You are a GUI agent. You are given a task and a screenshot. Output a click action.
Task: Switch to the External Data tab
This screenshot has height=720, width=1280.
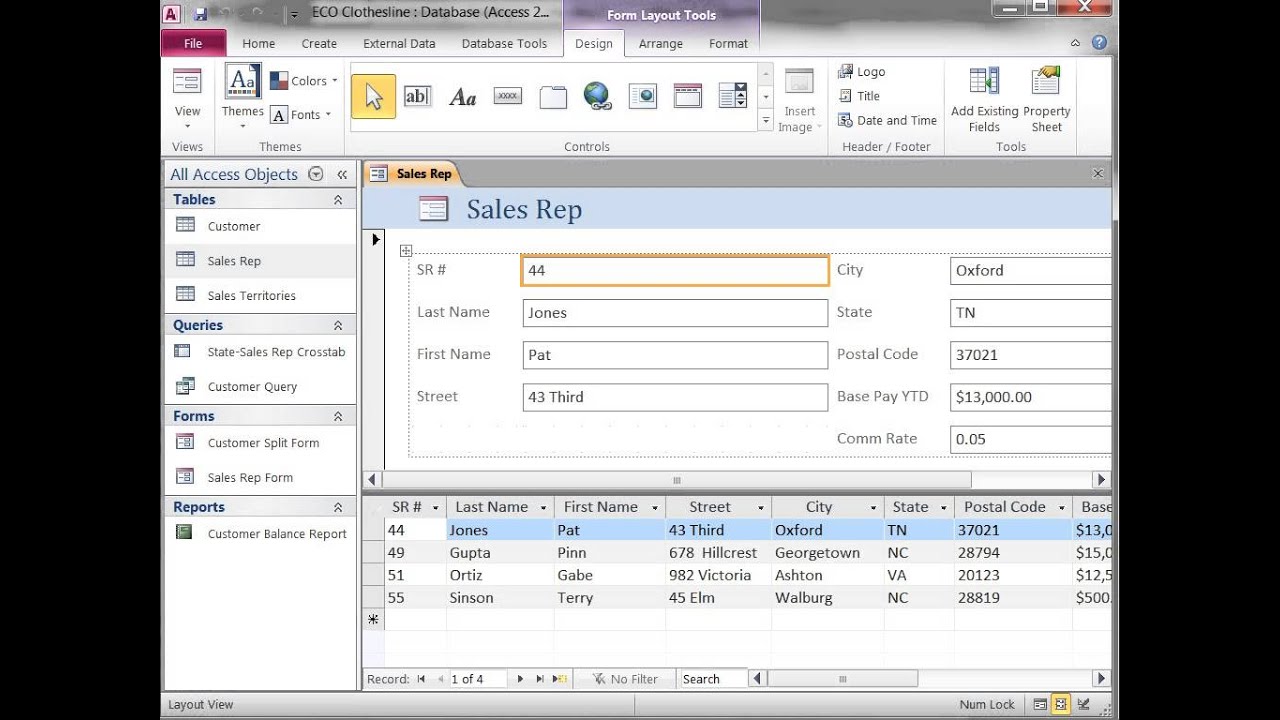coord(399,43)
